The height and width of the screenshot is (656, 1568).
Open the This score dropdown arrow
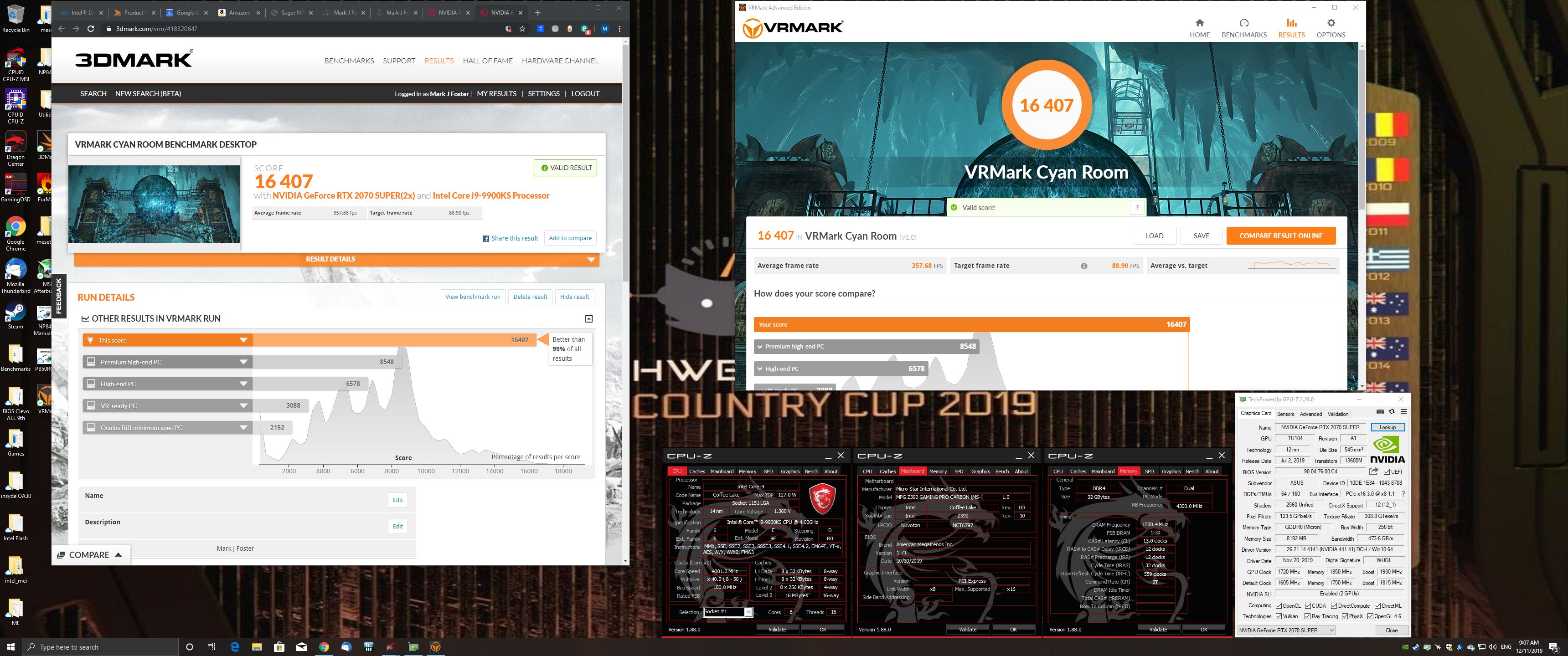pos(243,340)
